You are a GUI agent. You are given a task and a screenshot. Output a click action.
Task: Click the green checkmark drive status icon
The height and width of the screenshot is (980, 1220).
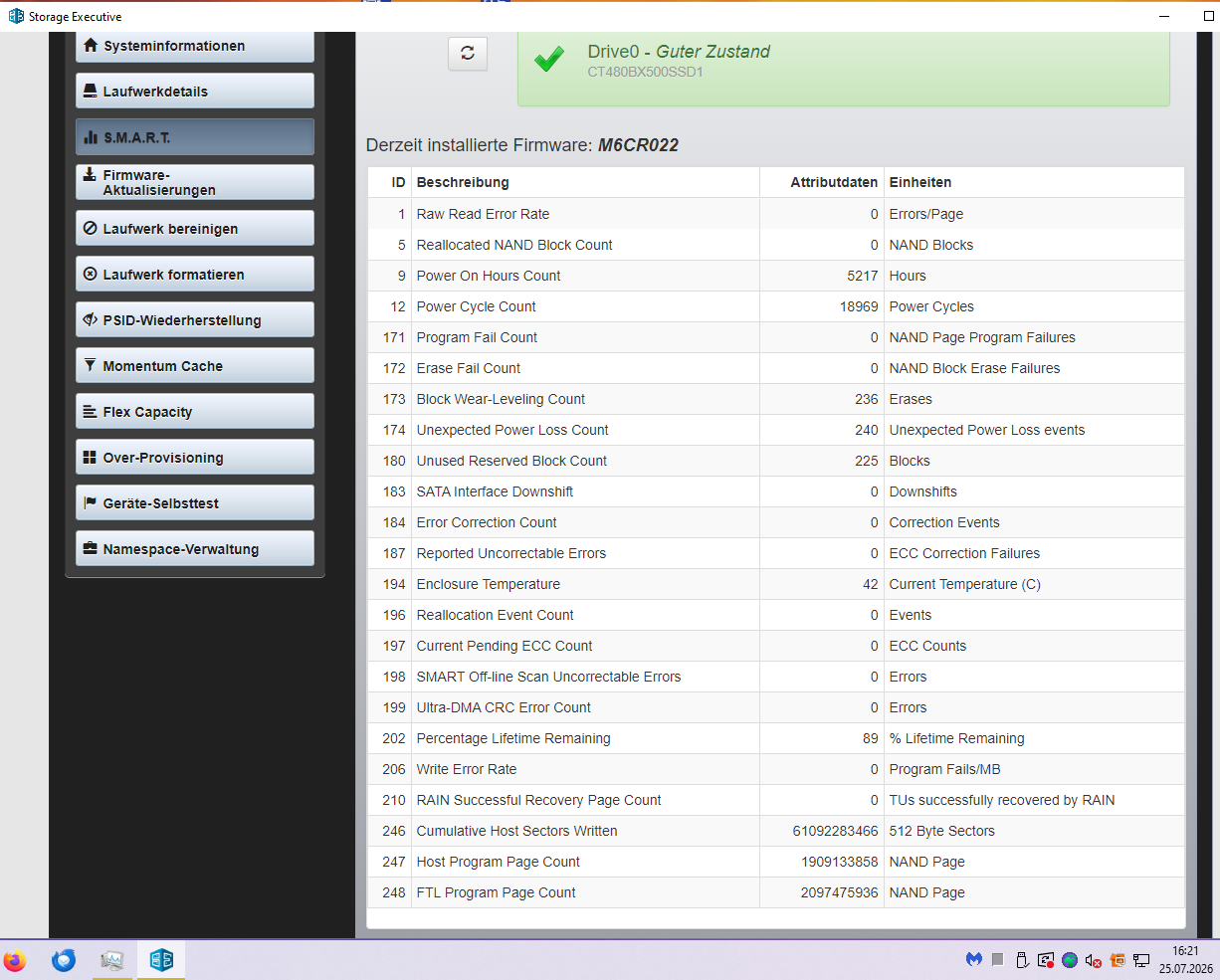pos(549,60)
